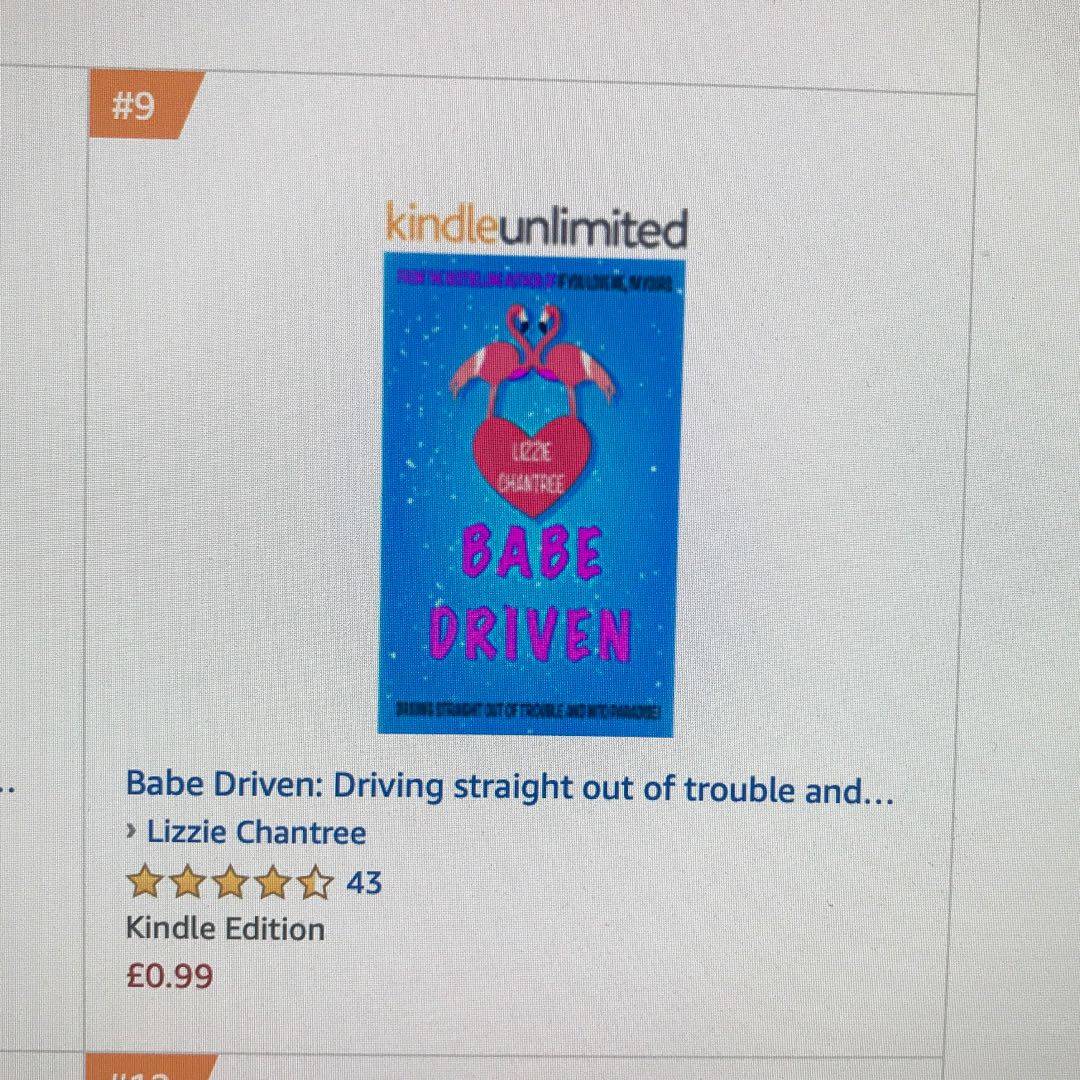This screenshot has width=1080, height=1080.
Task: Click the fourth gold rating star
Action: pos(273,882)
